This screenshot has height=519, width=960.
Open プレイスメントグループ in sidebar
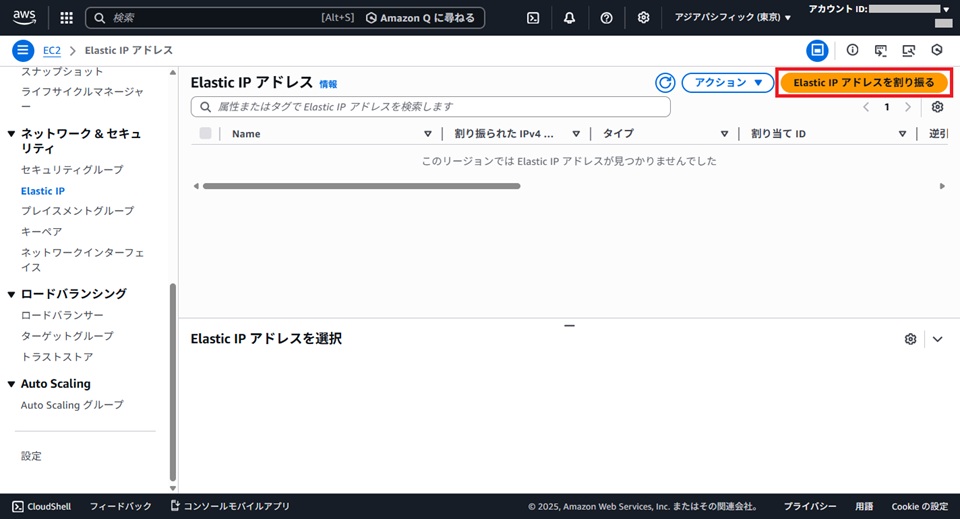(77, 211)
